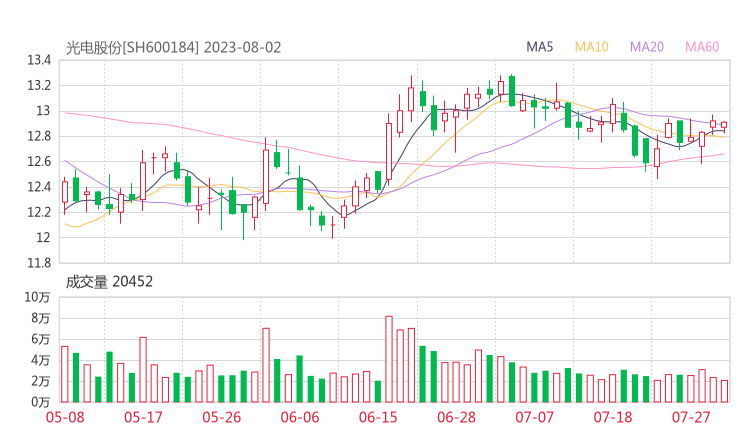Click the MA5 legend label
The image size is (740, 440).
[x=539, y=47]
